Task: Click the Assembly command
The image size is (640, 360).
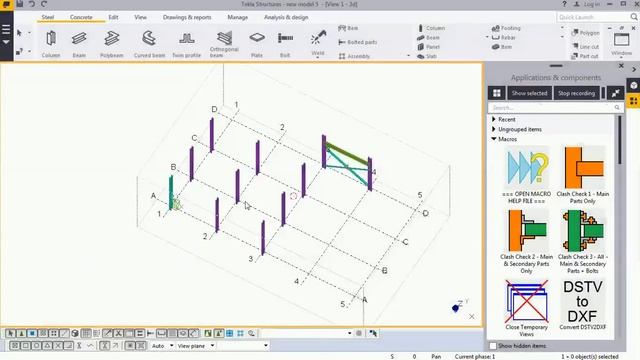Action: pos(354,56)
